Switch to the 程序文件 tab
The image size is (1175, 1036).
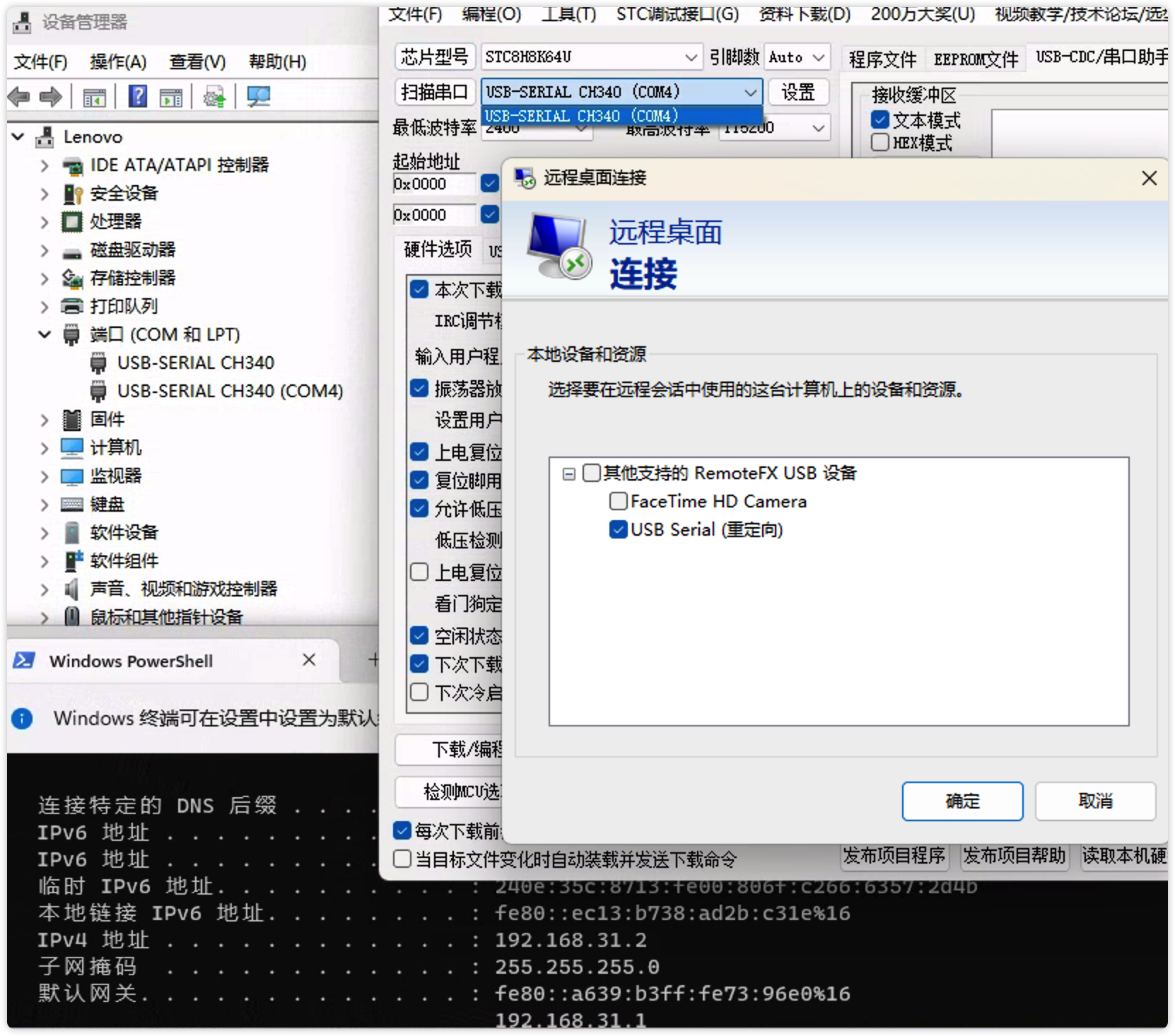coord(882,59)
